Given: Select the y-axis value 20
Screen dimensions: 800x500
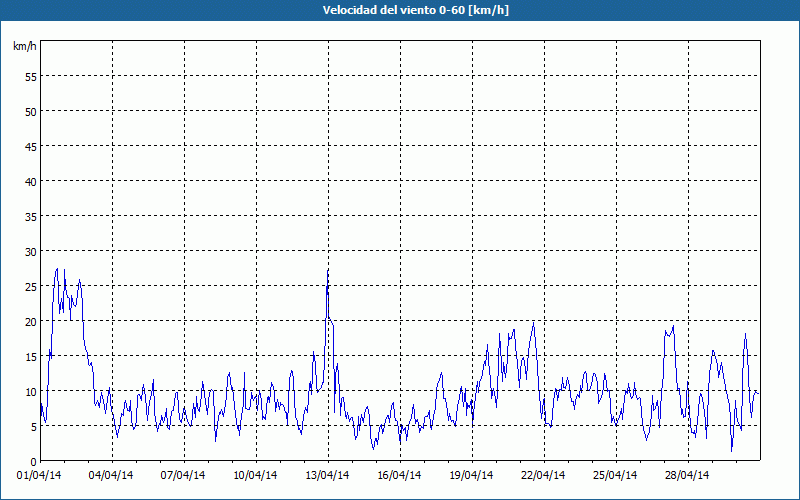Looking at the screenshot, I should point(31,322).
